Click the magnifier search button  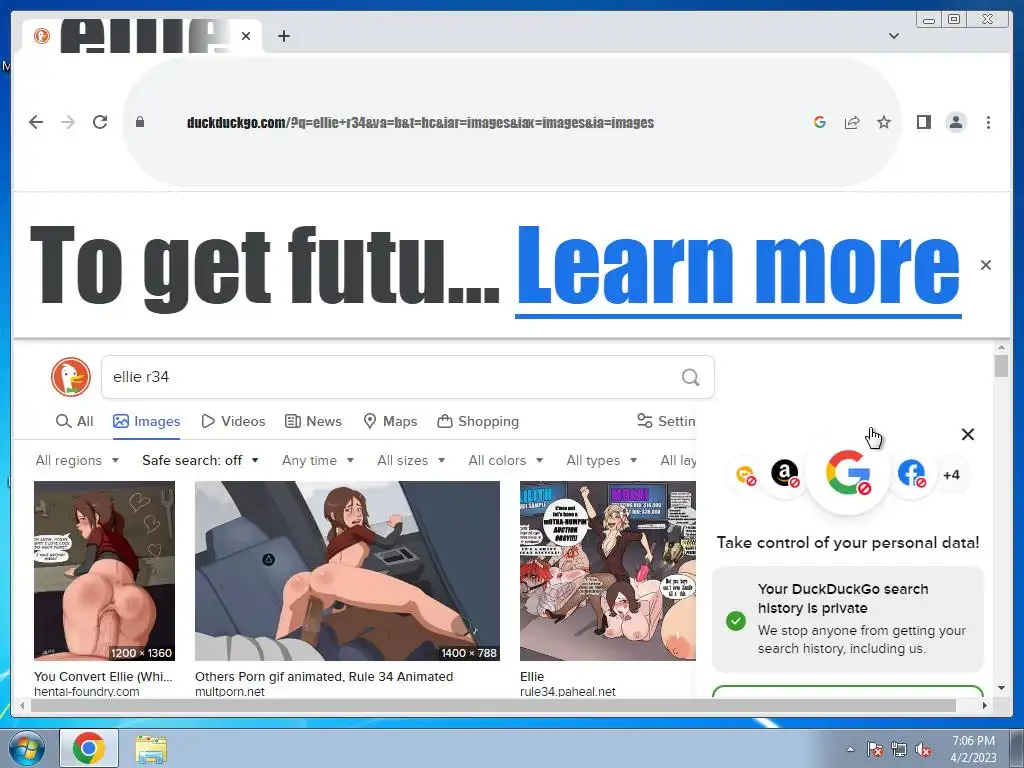[x=690, y=377]
